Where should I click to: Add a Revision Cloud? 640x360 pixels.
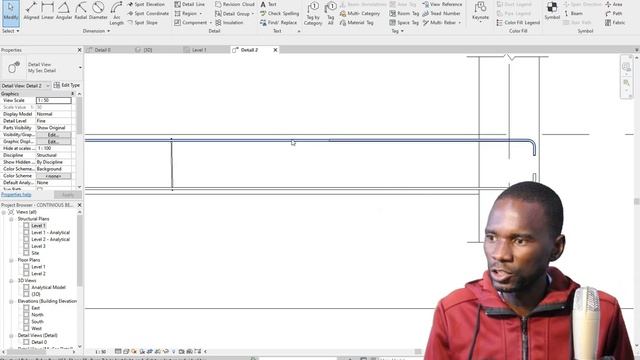point(235,4)
